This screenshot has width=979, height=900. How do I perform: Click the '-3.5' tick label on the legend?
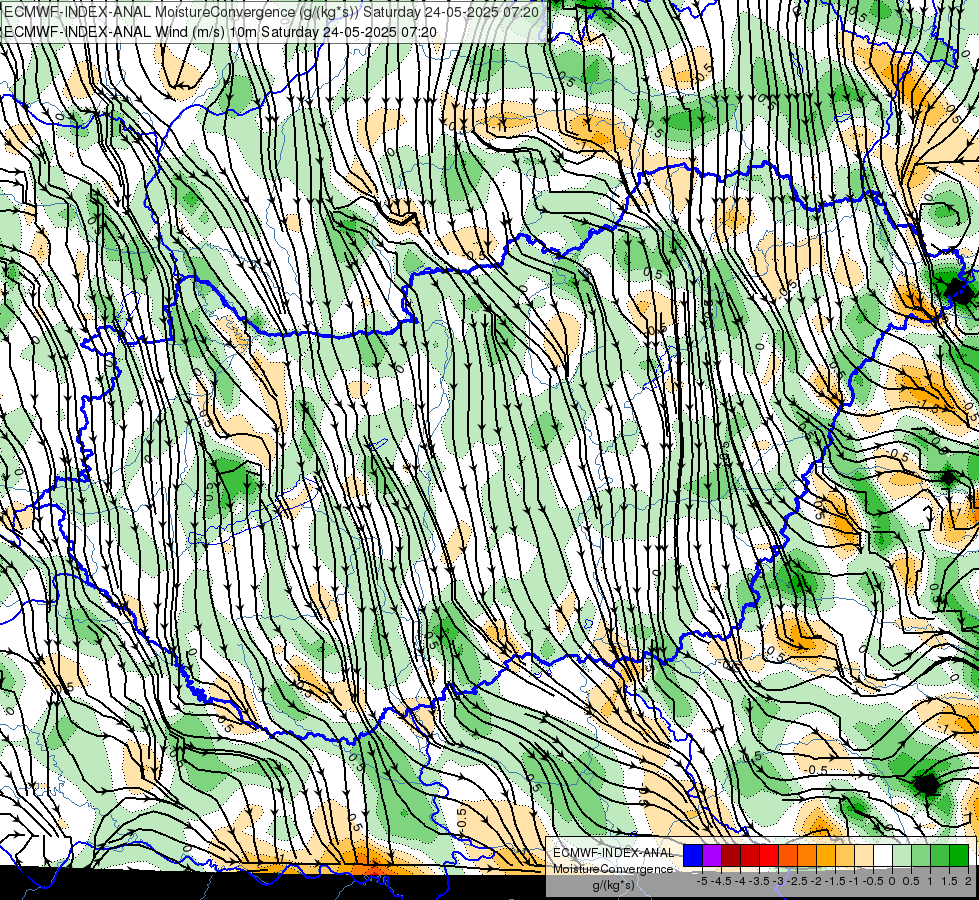pyautogui.click(x=759, y=881)
